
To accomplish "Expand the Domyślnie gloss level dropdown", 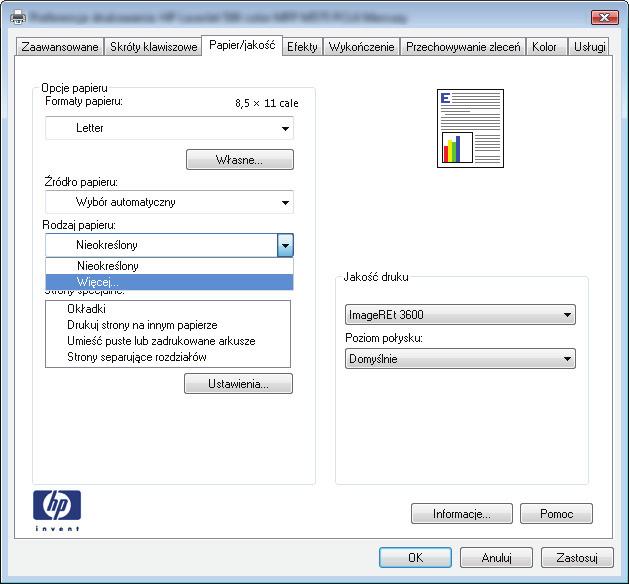I will click(x=460, y=359).
